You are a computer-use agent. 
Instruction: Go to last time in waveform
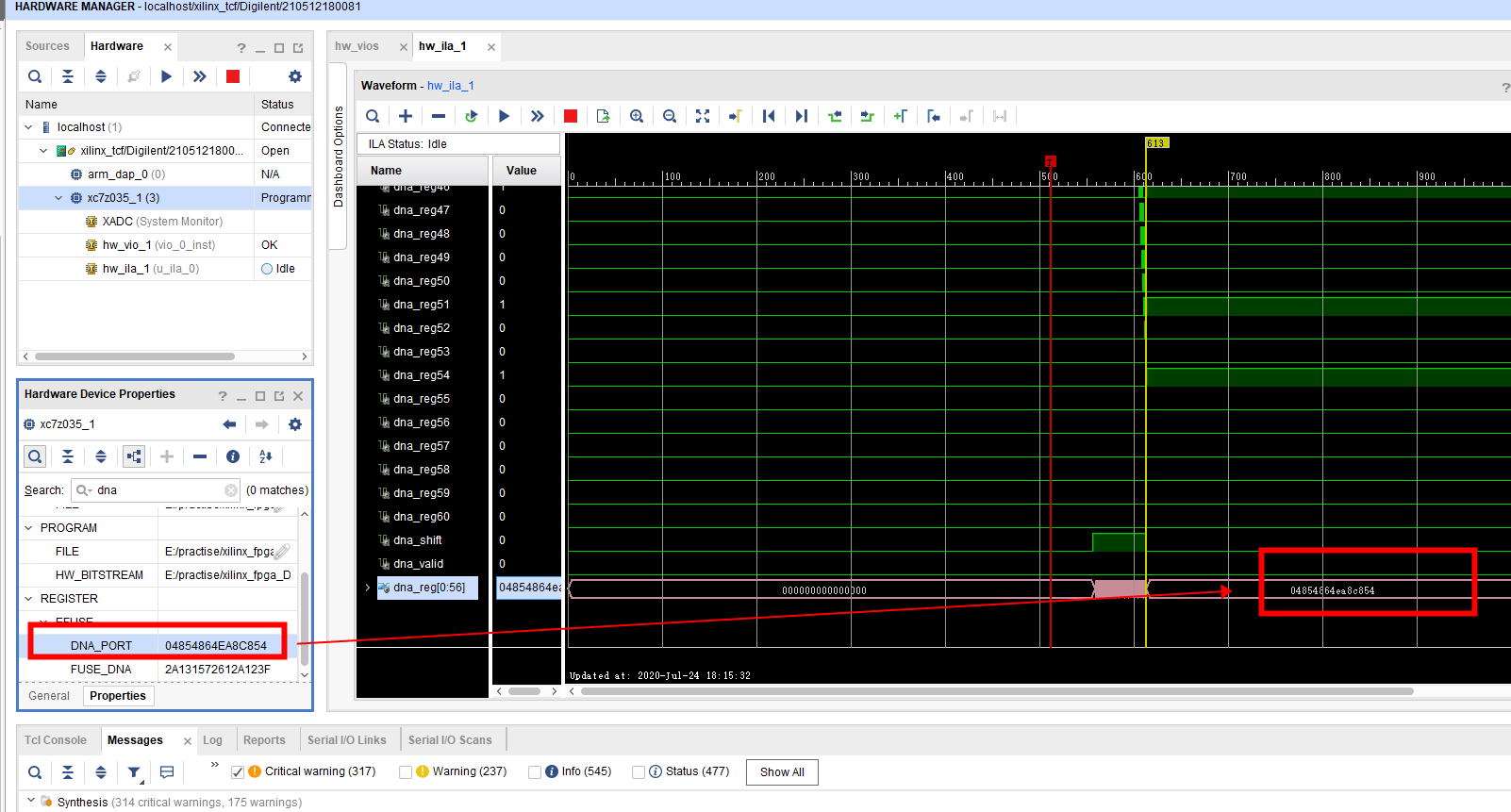point(802,116)
